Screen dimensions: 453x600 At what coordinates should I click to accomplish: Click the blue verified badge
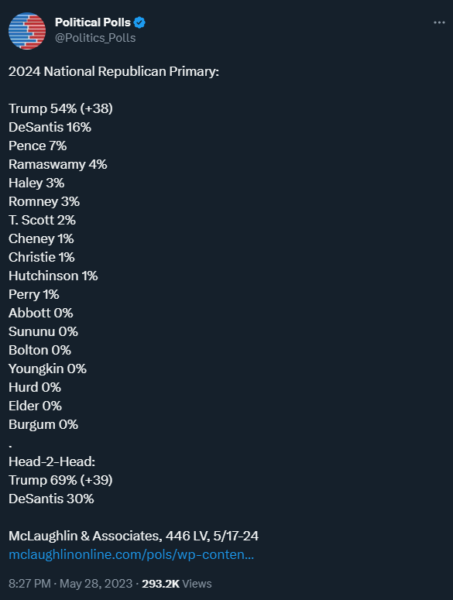(x=140, y=23)
